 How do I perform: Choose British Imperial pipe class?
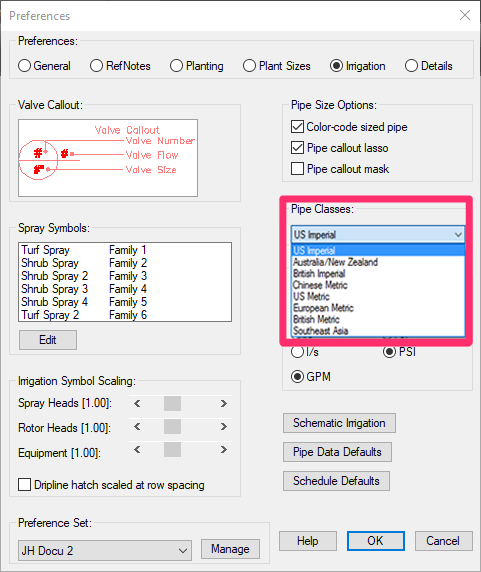pos(378,274)
